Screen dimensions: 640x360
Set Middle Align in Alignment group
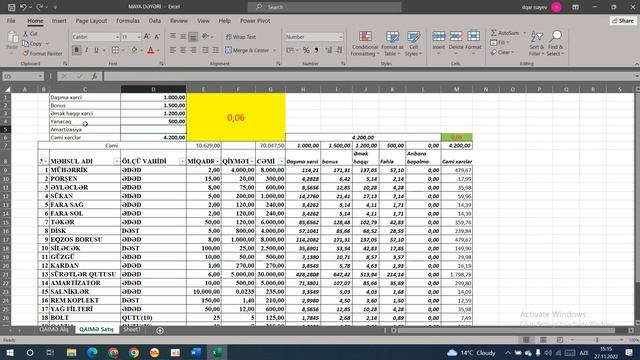[x=183, y=37]
